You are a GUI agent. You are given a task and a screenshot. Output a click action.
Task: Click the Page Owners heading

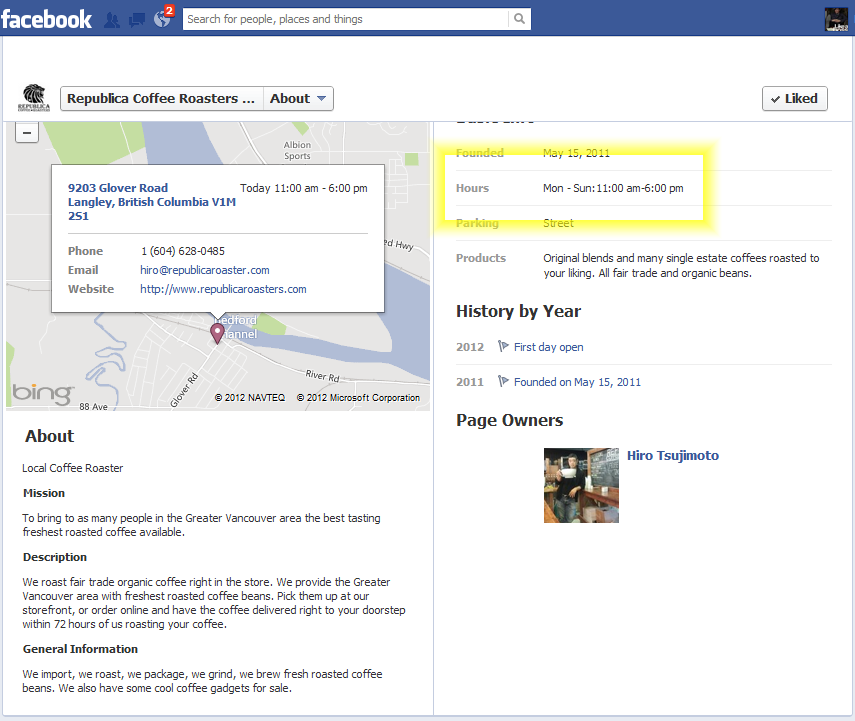point(510,420)
